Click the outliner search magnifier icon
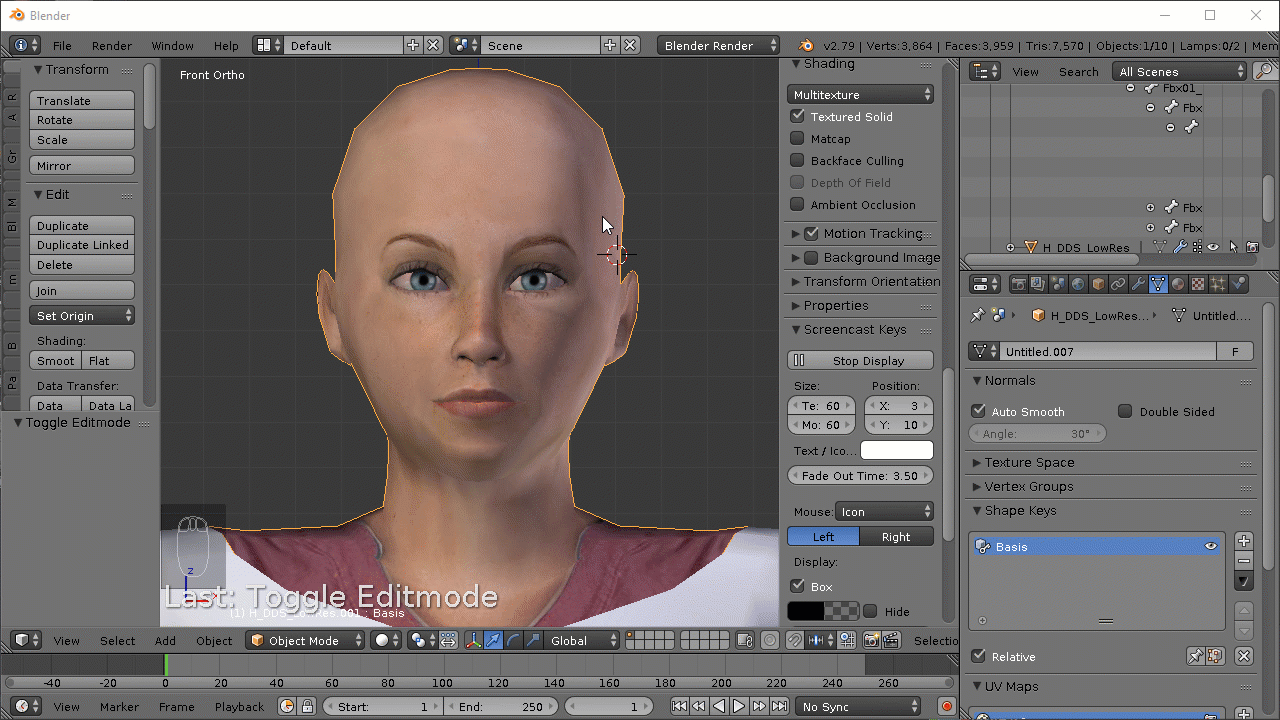Screen dimensions: 1280x720 coord(1265,71)
